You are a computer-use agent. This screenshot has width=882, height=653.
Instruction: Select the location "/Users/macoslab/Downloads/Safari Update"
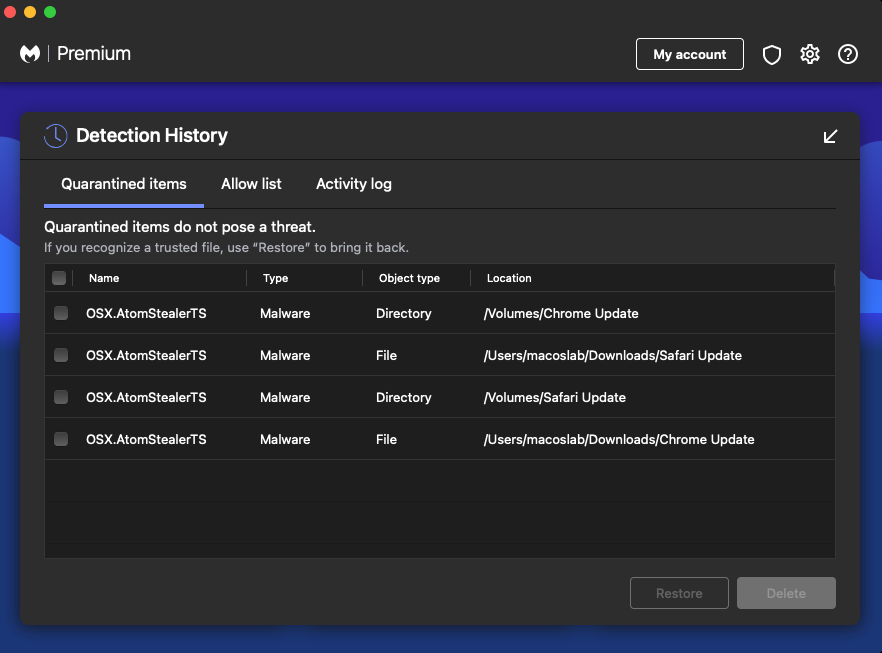coord(613,355)
